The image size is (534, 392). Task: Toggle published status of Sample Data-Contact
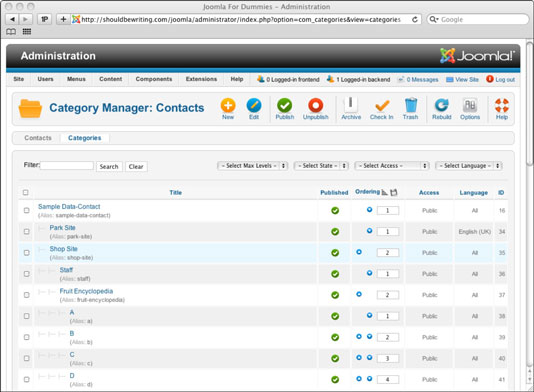[x=335, y=210]
